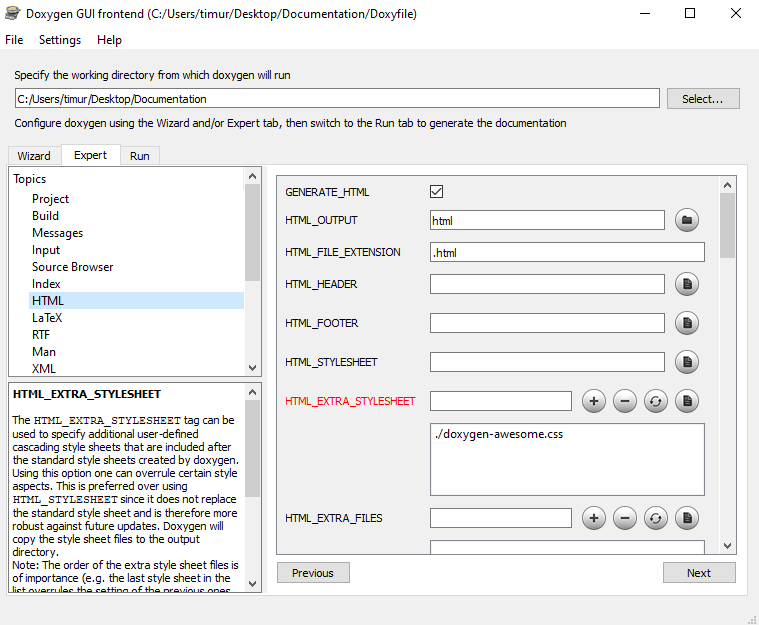759x625 pixels.
Task: Click the Select... working directory button
Action: [703, 99]
